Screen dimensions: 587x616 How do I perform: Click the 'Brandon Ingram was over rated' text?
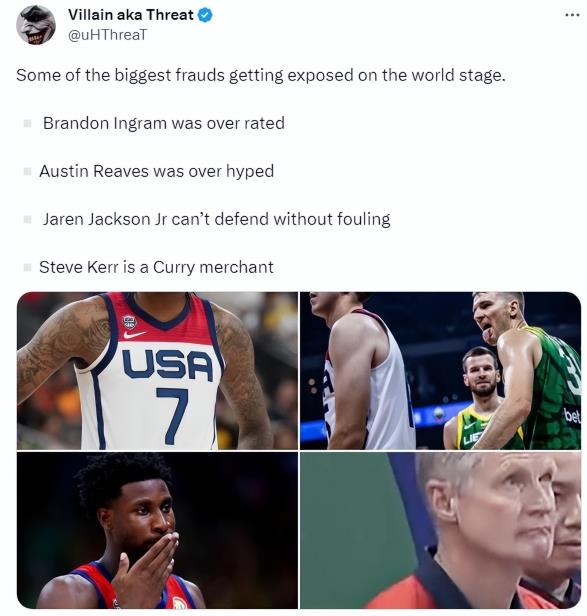pos(164,123)
